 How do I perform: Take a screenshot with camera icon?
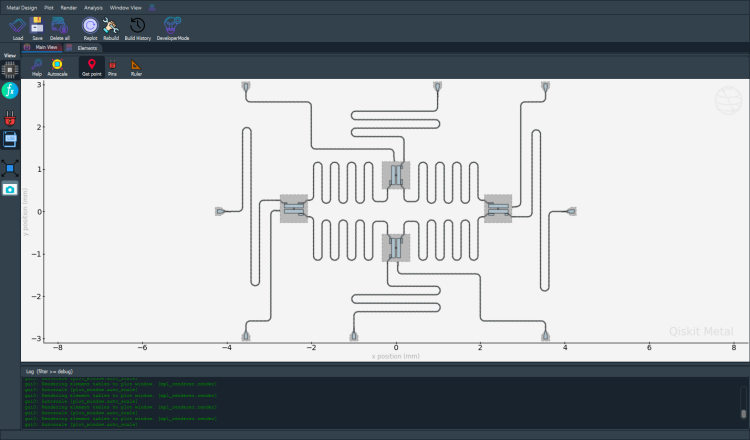pyautogui.click(x=10, y=189)
